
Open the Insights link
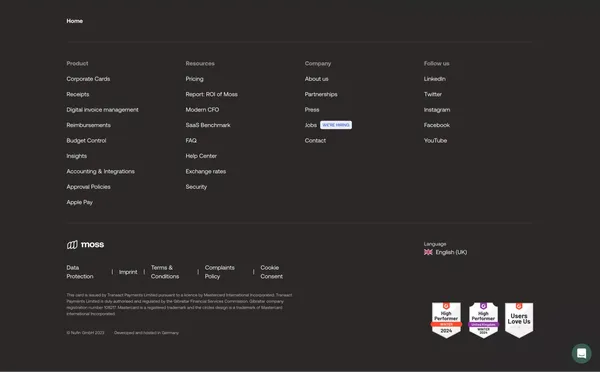tap(77, 156)
